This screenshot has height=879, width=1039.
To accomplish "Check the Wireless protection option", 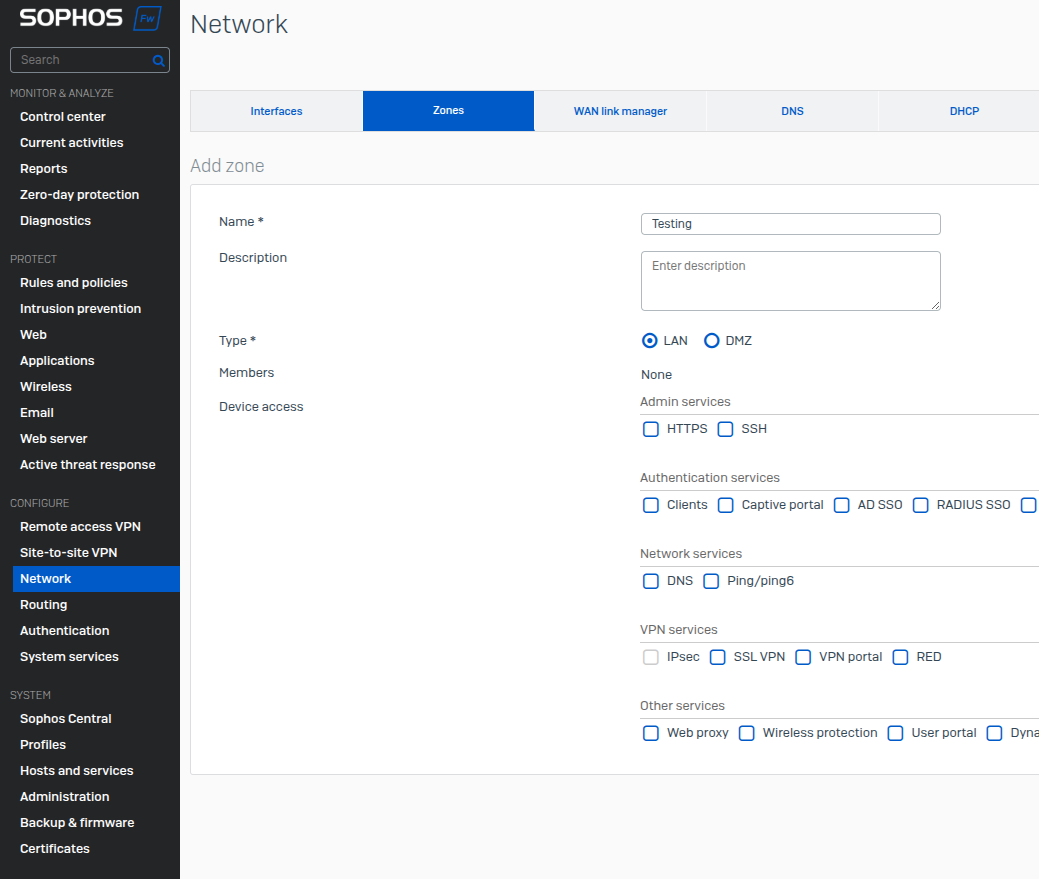I will tap(747, 733).
